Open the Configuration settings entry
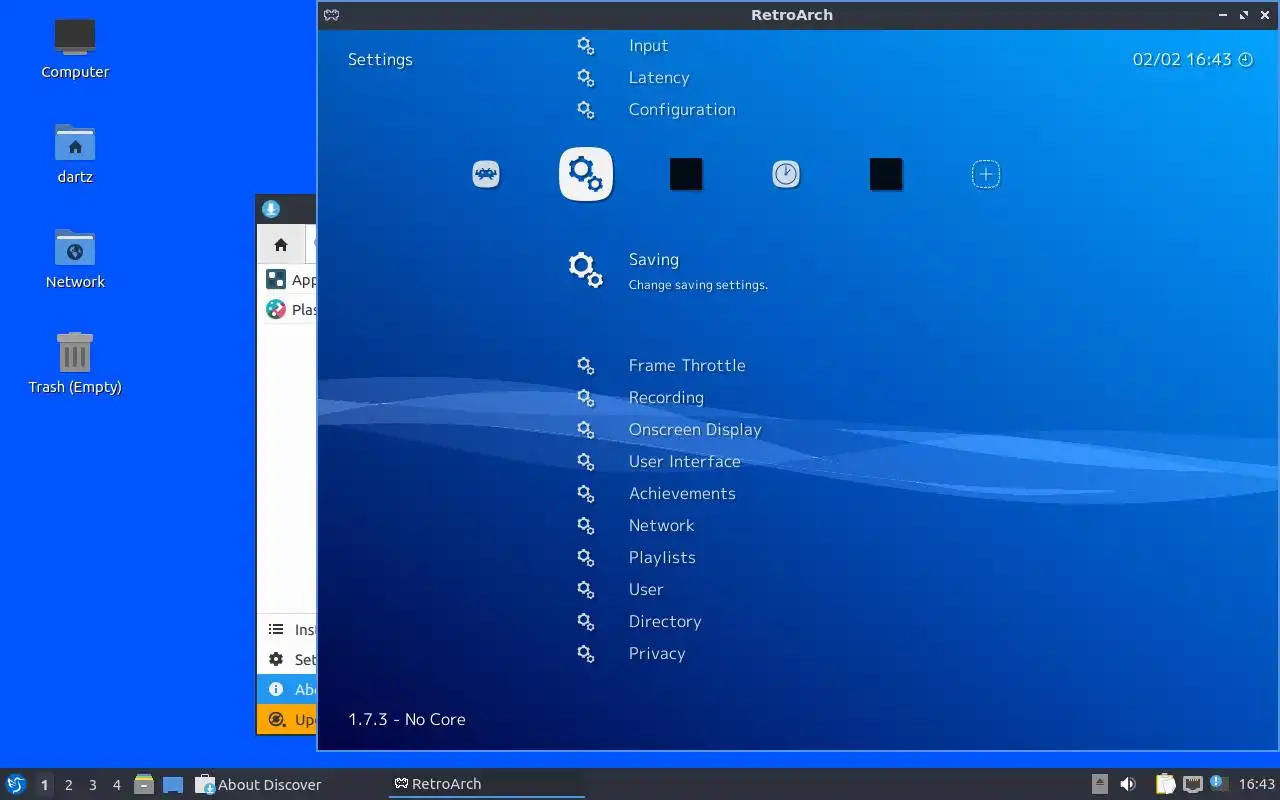This screenshot has height=800, width=1280. pos(682,110)
